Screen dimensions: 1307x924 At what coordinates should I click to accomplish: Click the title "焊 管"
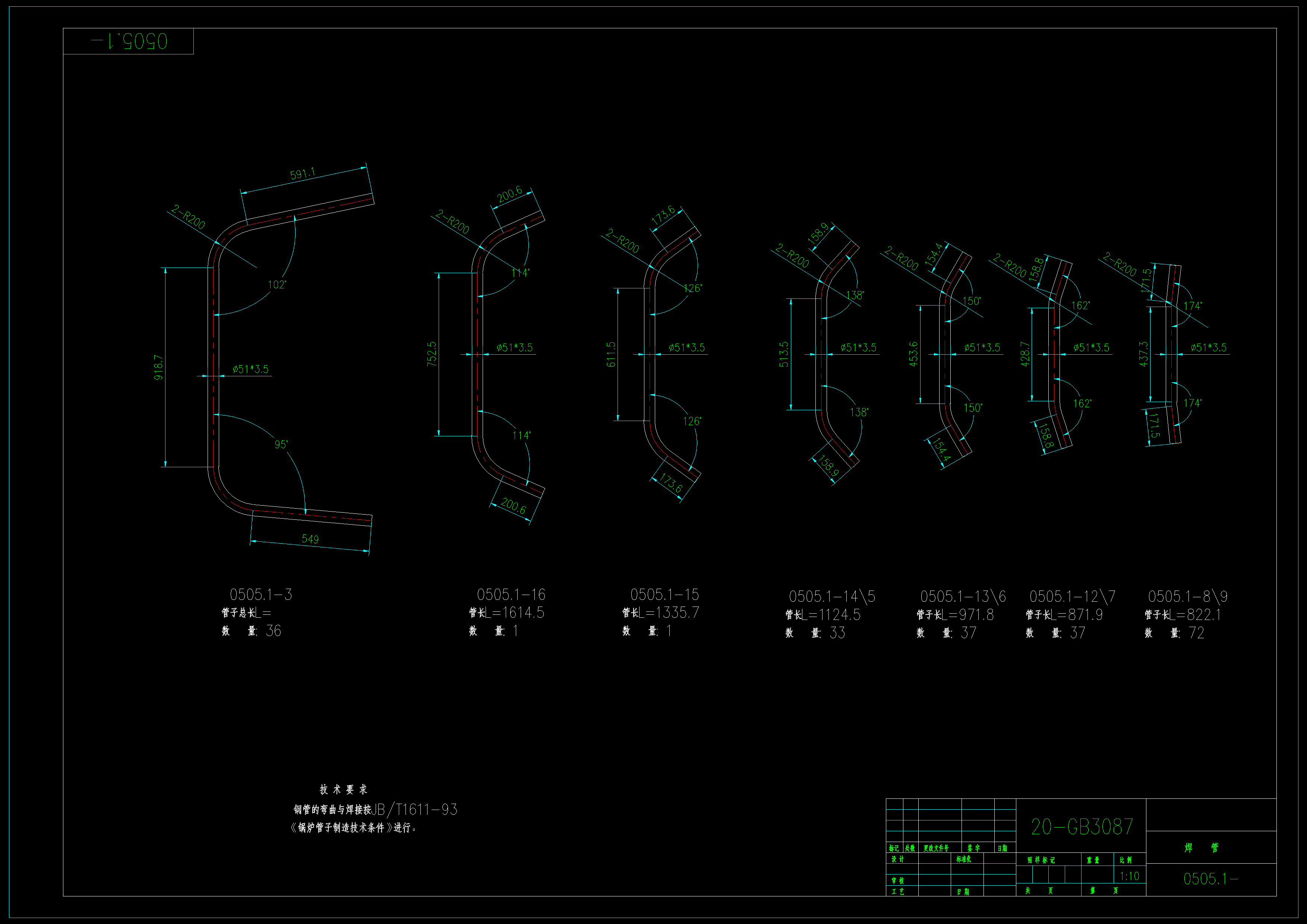1202,848
